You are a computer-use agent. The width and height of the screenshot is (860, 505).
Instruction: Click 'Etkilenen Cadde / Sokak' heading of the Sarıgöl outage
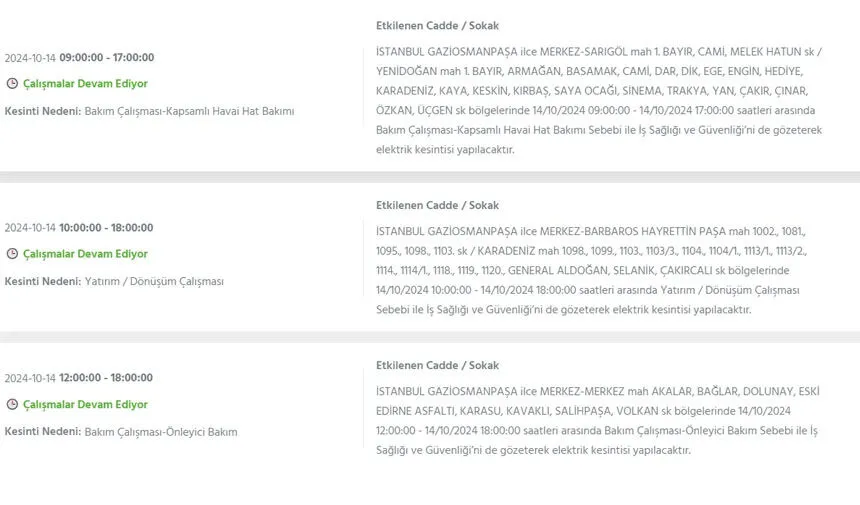point(437,25)
